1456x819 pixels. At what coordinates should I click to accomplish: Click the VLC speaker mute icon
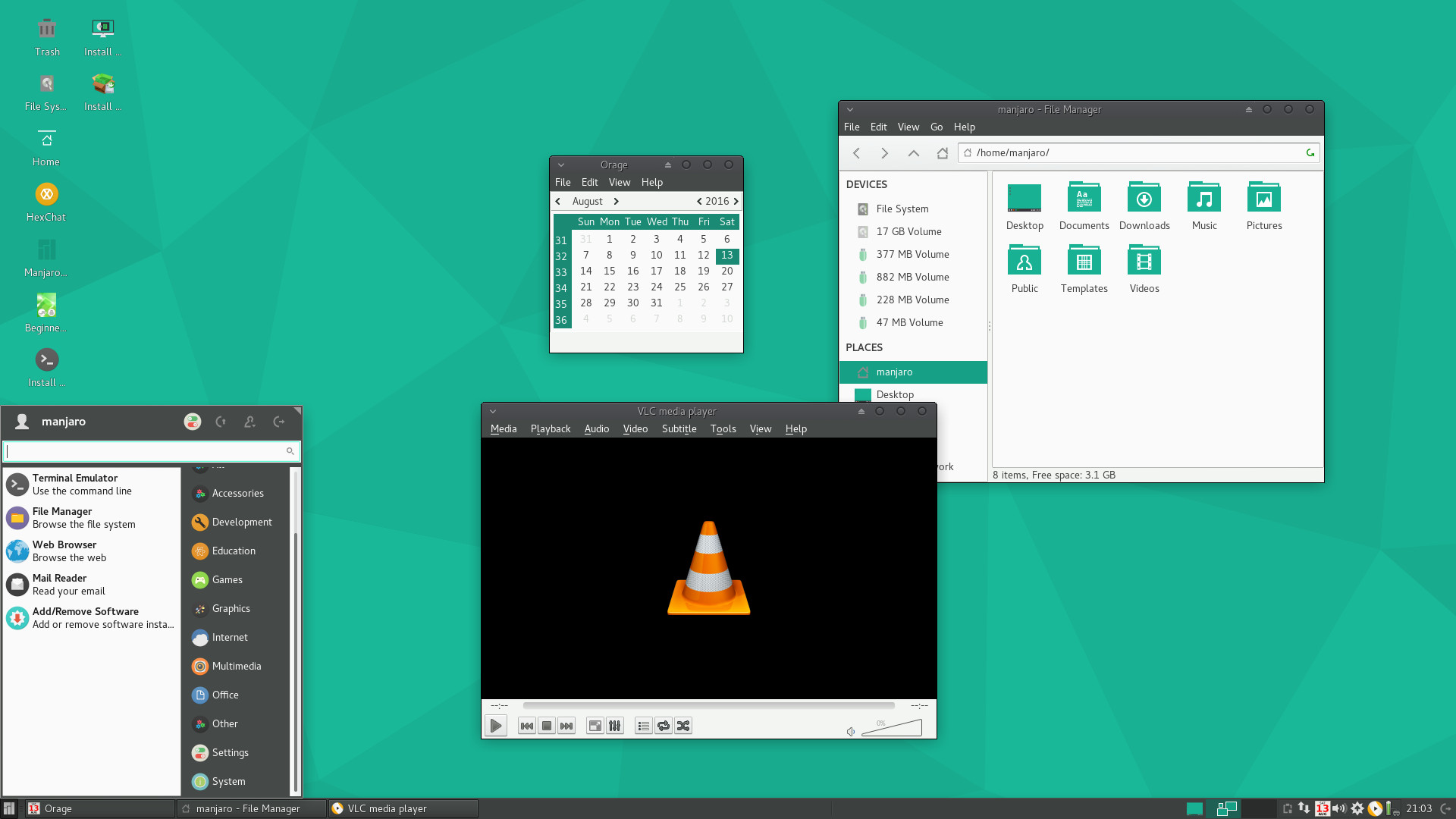[x=851, y=732]
